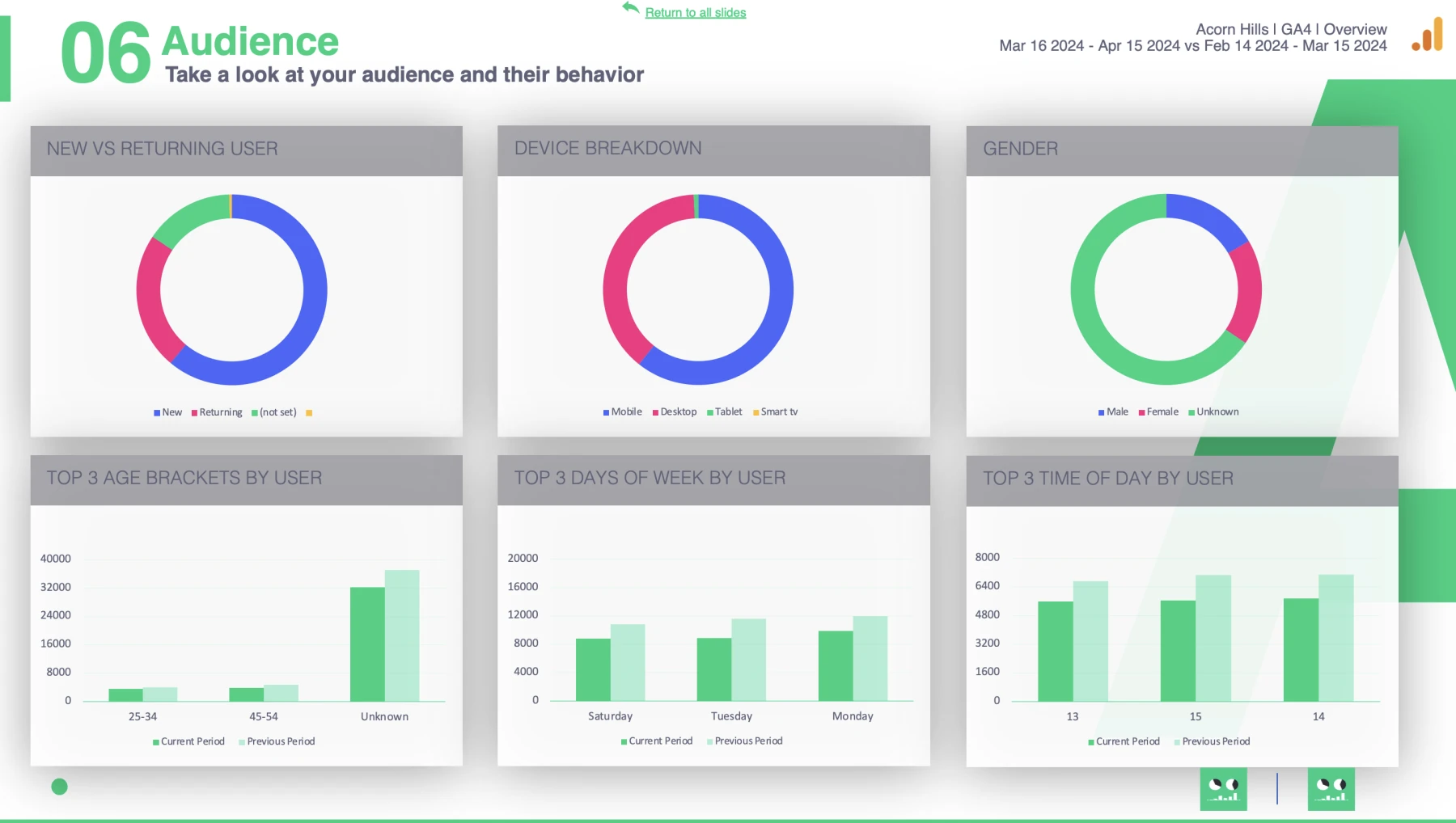The image size is (1456, 823).
Task: Click the Current Period bar for hour 13
Action: click(1056, 652)
